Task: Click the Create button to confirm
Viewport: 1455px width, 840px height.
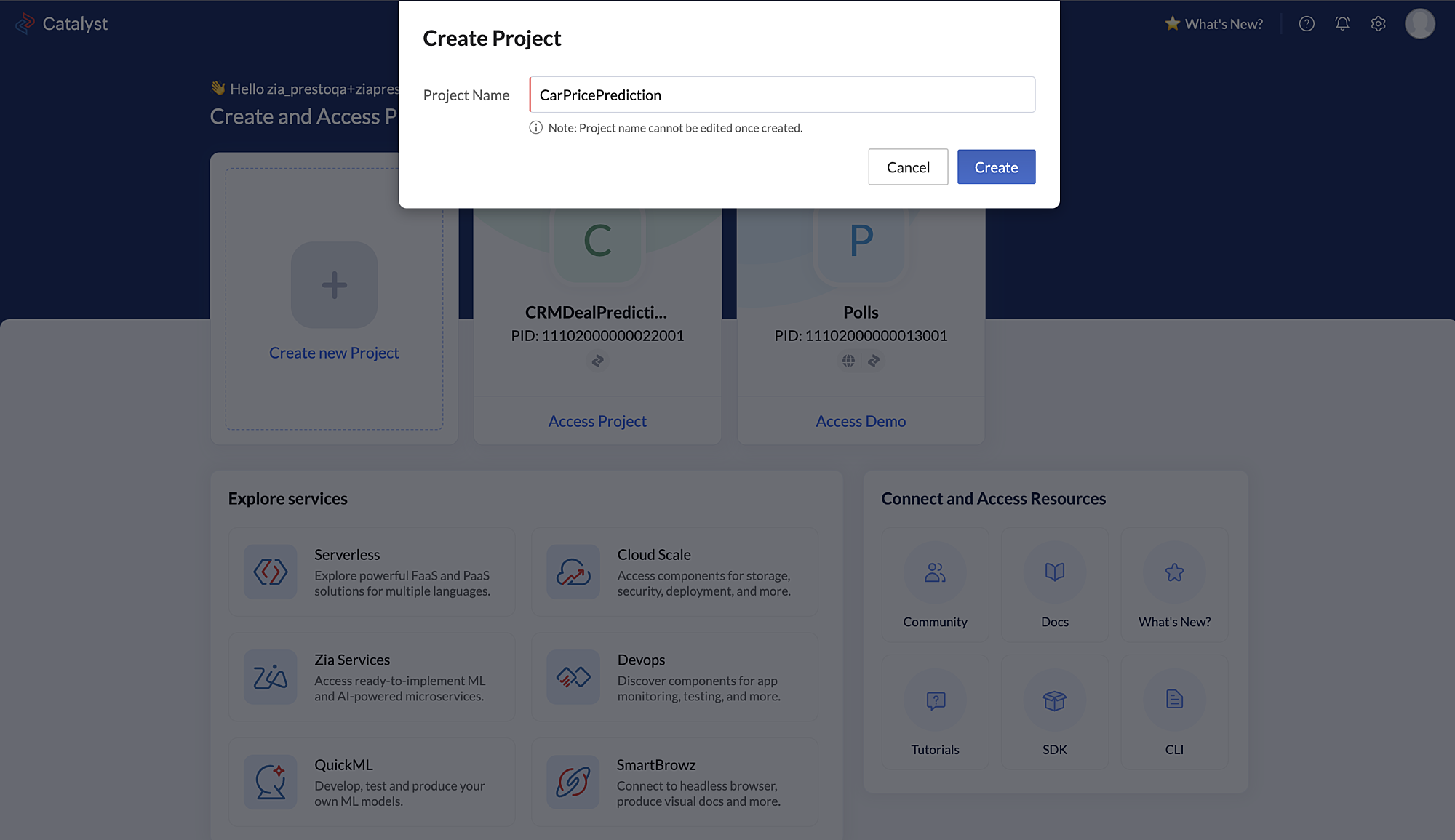Action: (996, 167)
